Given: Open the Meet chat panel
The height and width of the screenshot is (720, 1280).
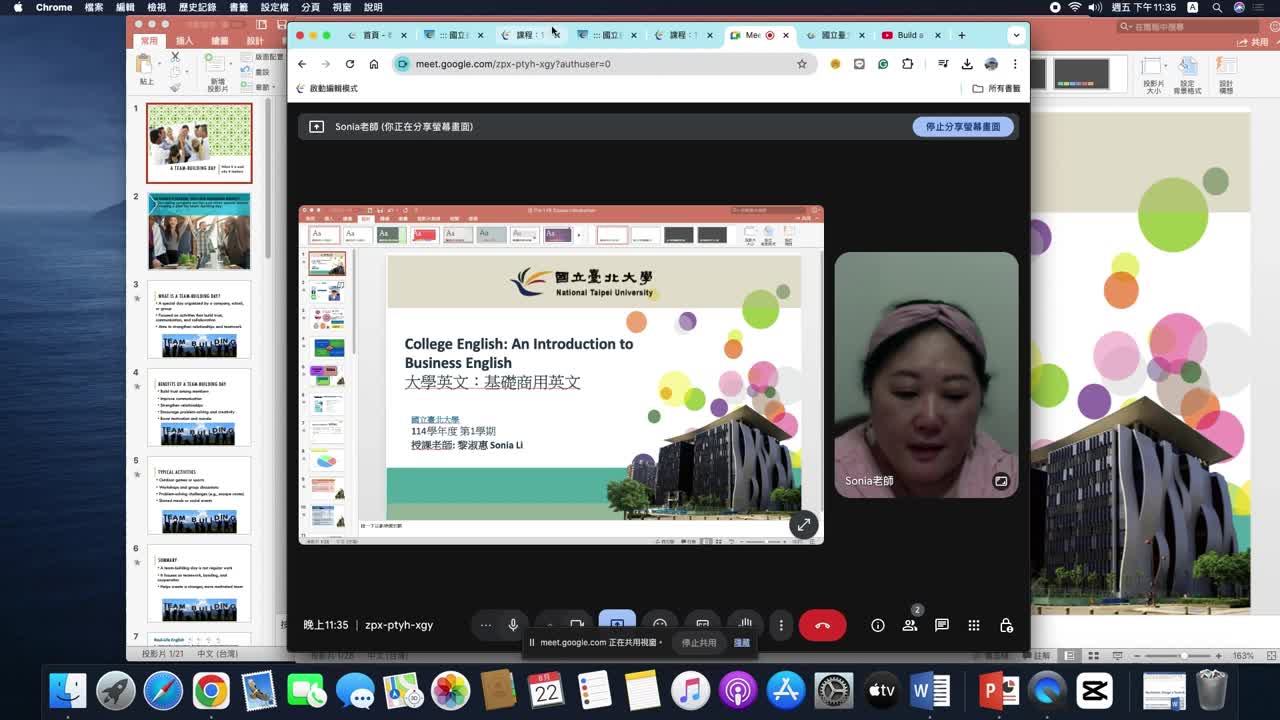Looking at the screenshot, I should click(942, 625).
